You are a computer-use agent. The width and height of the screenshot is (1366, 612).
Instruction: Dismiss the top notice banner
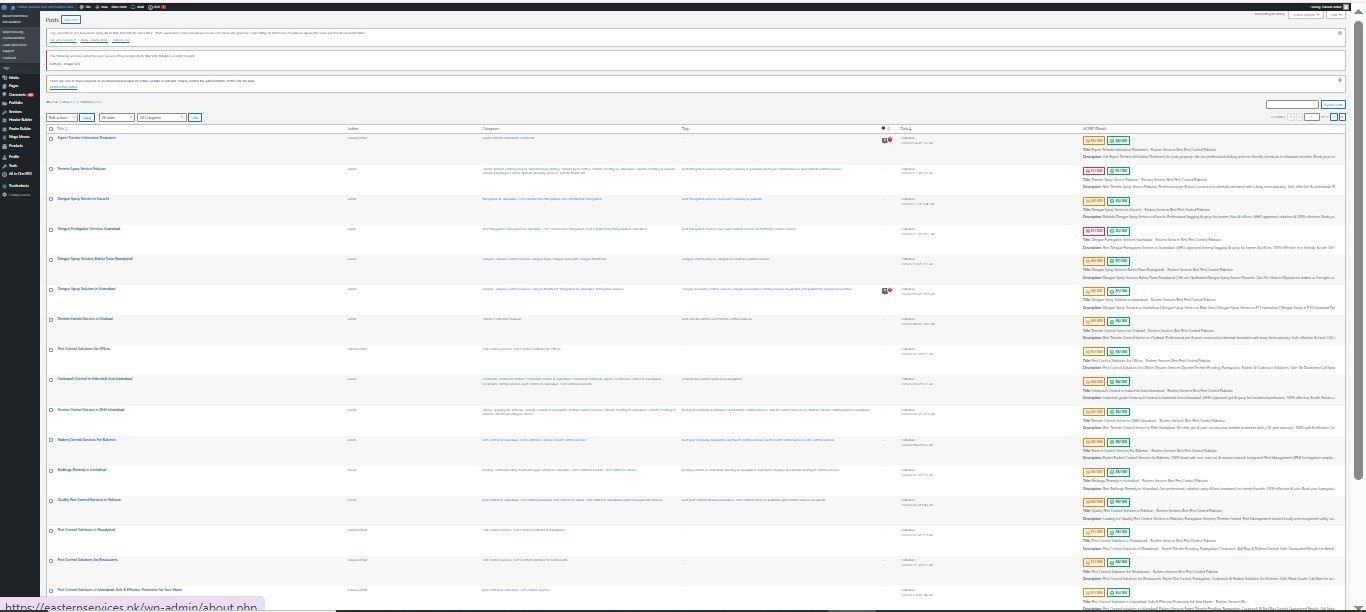click(x=1340, y=33)
